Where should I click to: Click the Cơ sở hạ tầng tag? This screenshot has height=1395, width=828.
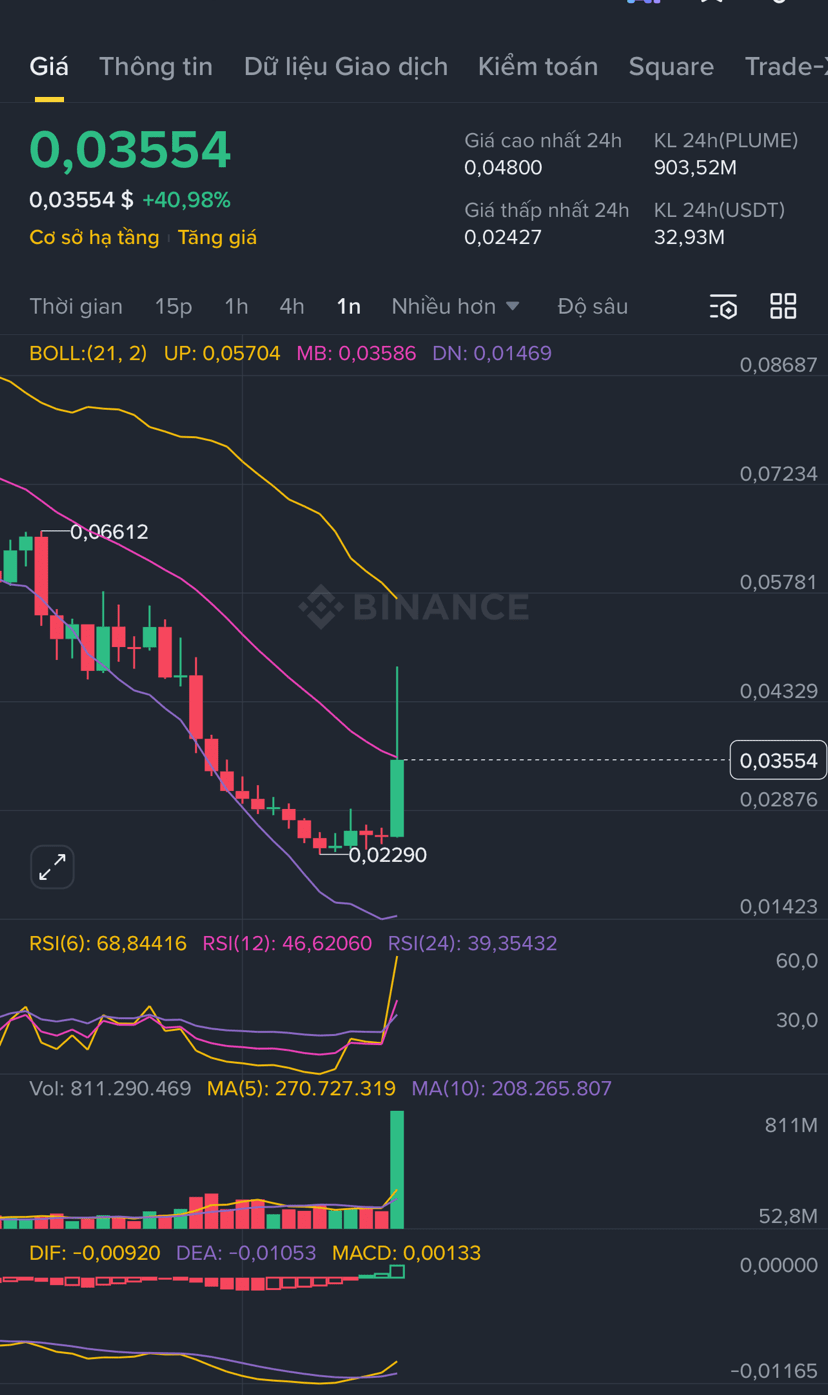(94, 237)
